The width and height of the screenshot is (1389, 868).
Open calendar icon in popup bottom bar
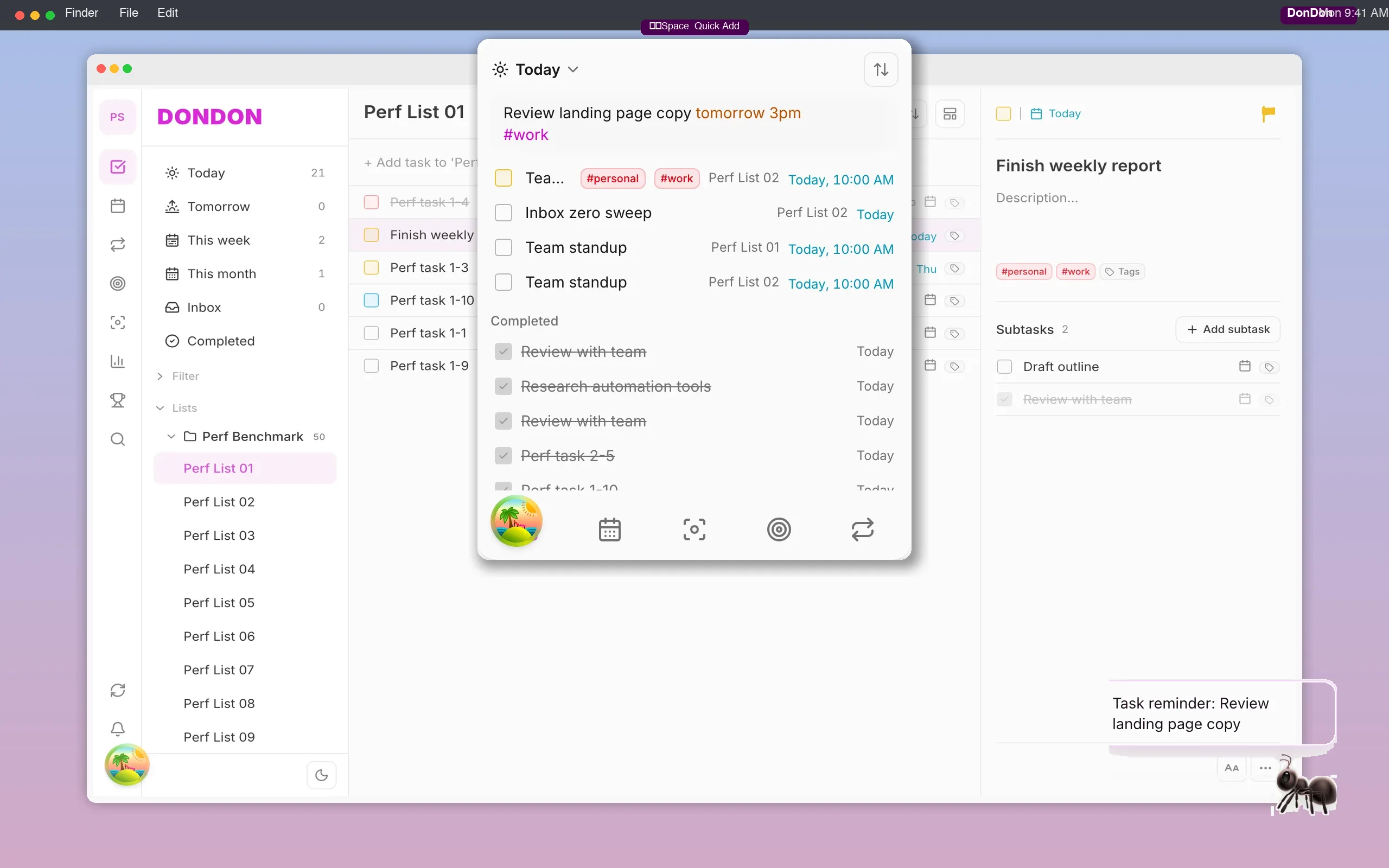coord(609,529)
